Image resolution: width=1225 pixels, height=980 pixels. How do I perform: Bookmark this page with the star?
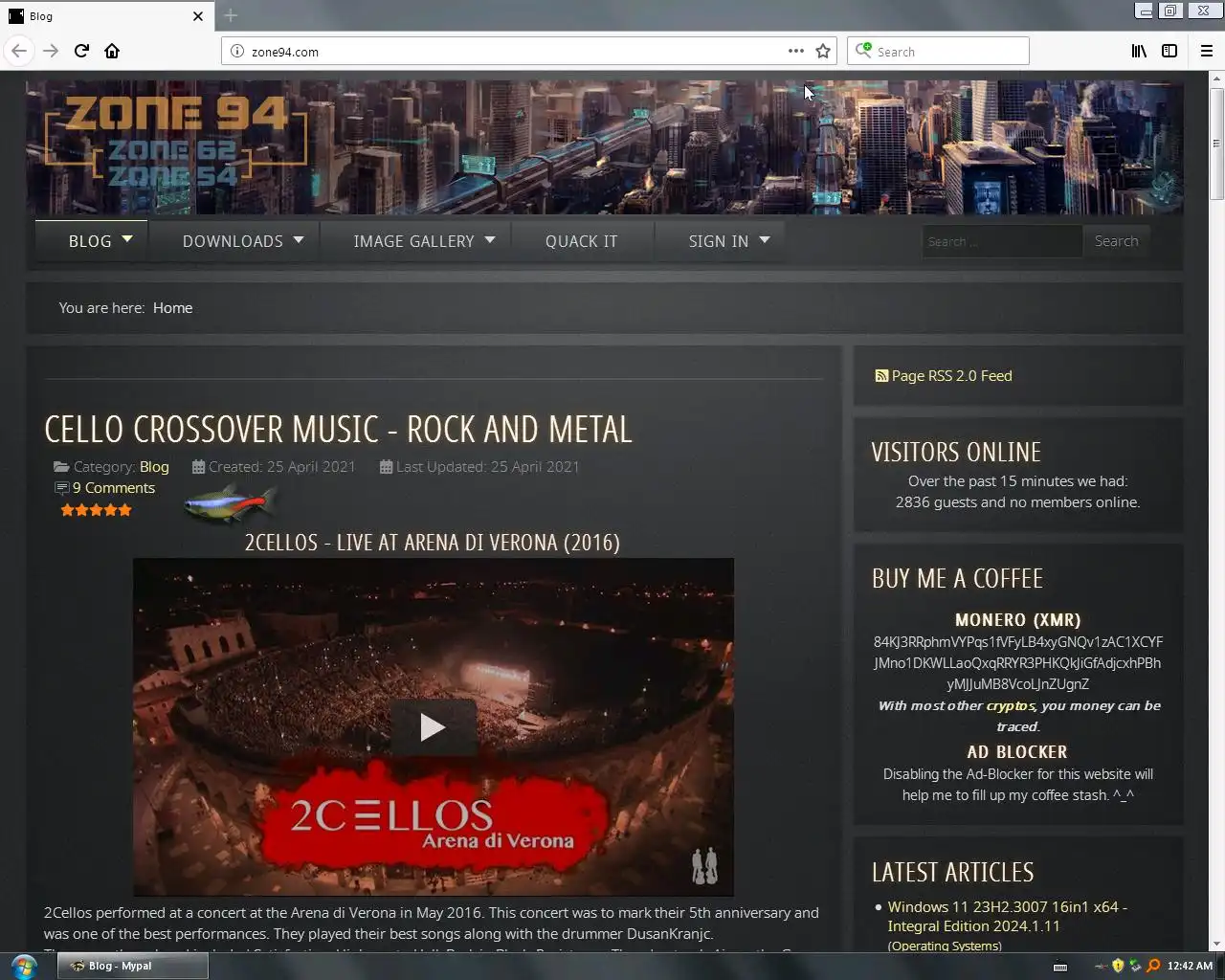[823, 51]
